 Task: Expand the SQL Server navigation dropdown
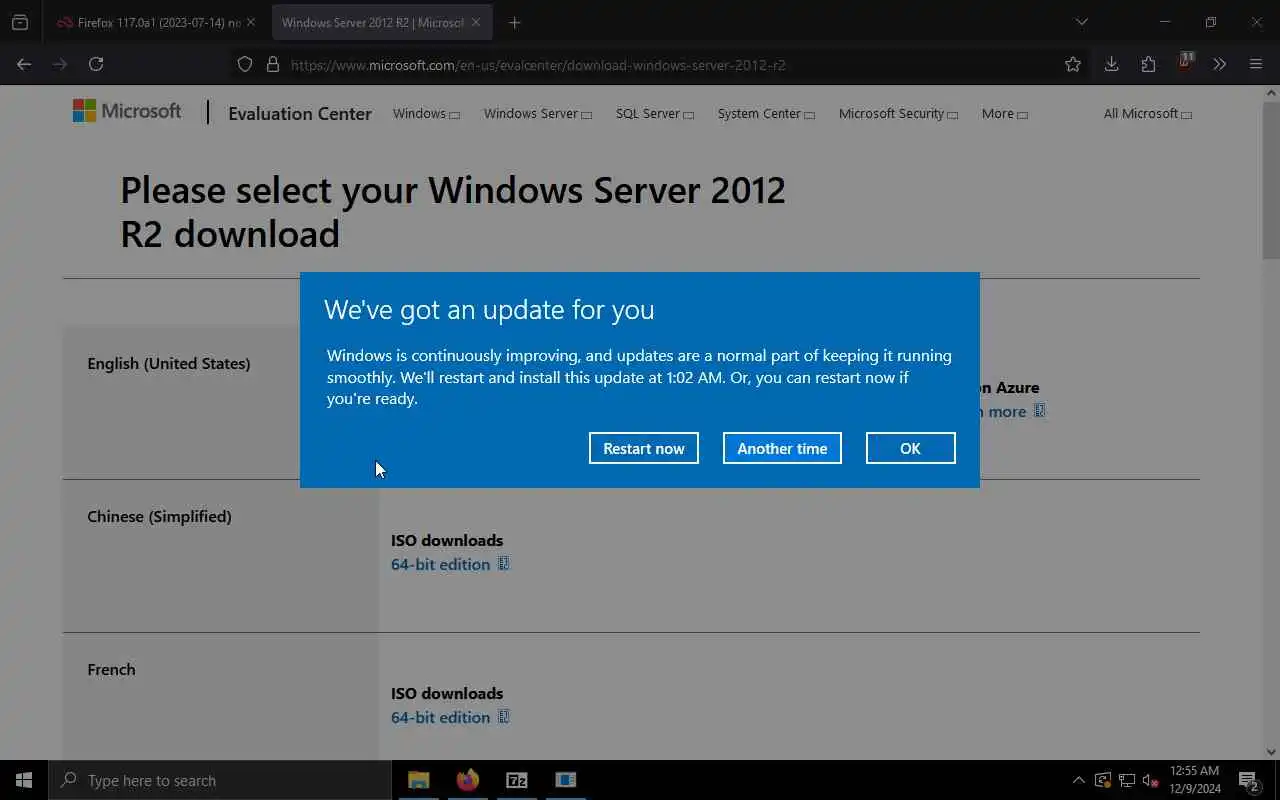[655, 113]
